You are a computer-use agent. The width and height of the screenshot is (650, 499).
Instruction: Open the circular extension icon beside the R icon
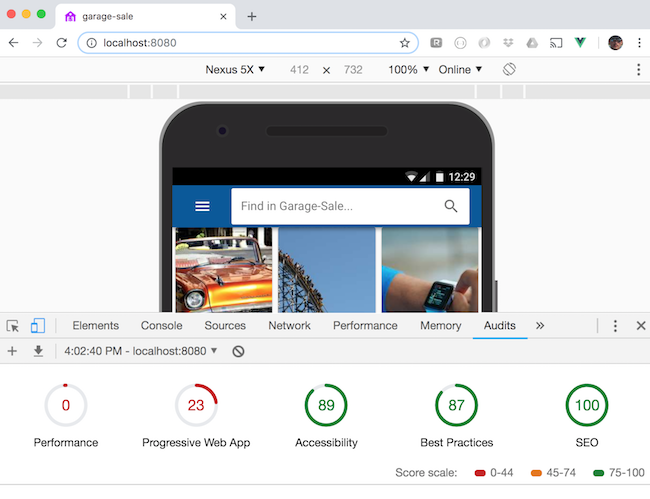pos(460,43)
